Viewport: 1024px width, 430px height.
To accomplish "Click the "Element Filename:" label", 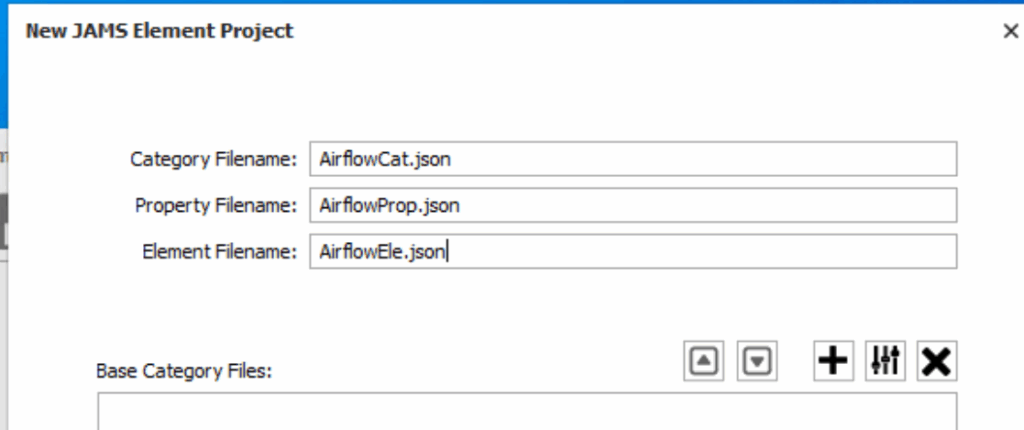I will 220,251.
